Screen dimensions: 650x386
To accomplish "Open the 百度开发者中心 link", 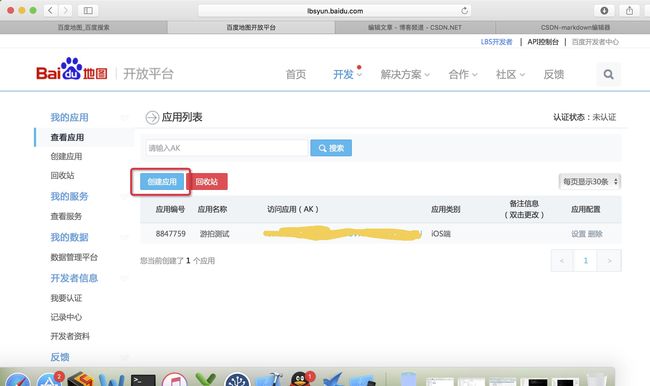I will point(595,42).
